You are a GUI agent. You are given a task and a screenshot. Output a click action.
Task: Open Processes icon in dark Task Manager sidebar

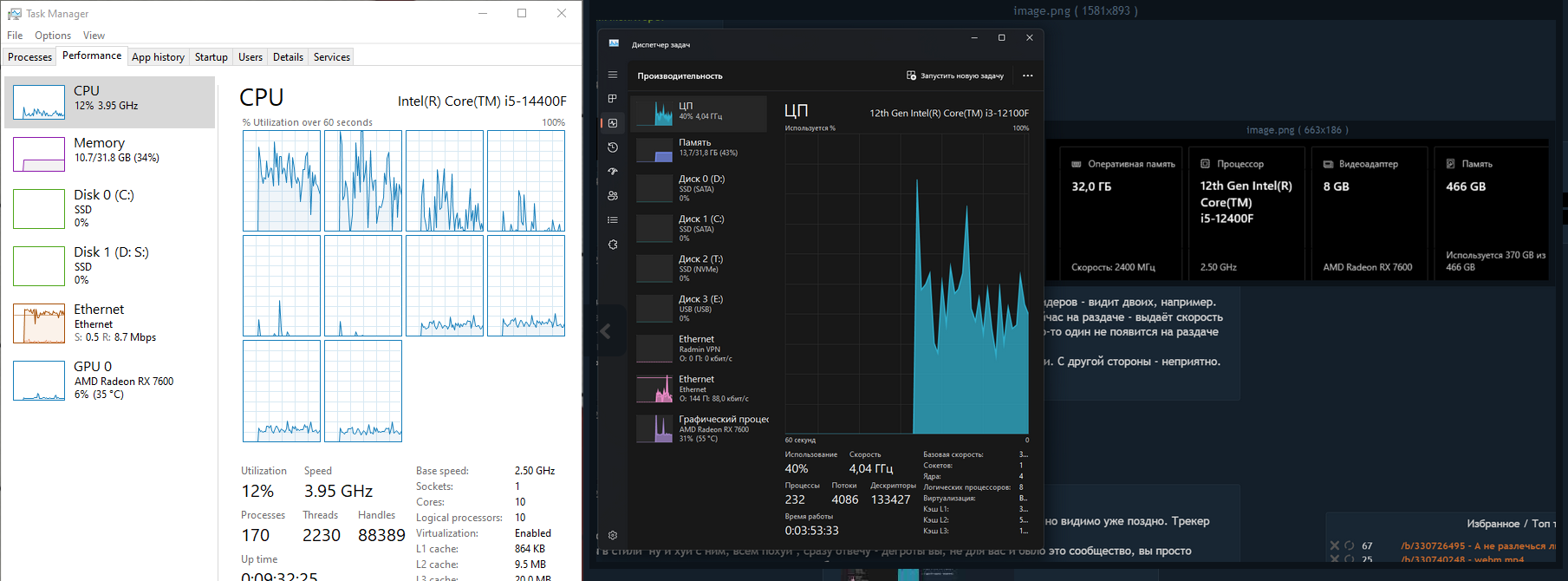point(612,99)
